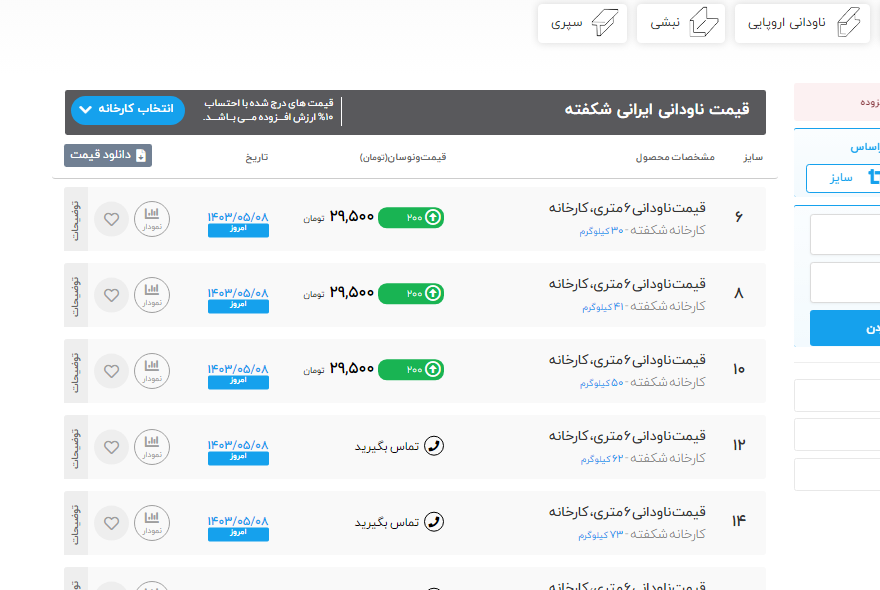The width and height of the screenshot is (880, 590).
Task: Click the green price change badge for size 6
Action: click(411, 217)
